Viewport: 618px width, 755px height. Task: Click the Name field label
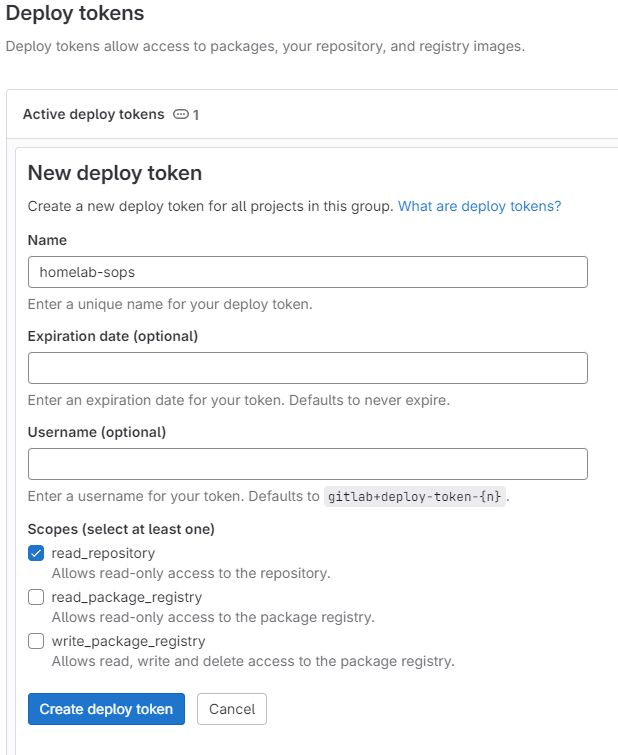[48, 240]
